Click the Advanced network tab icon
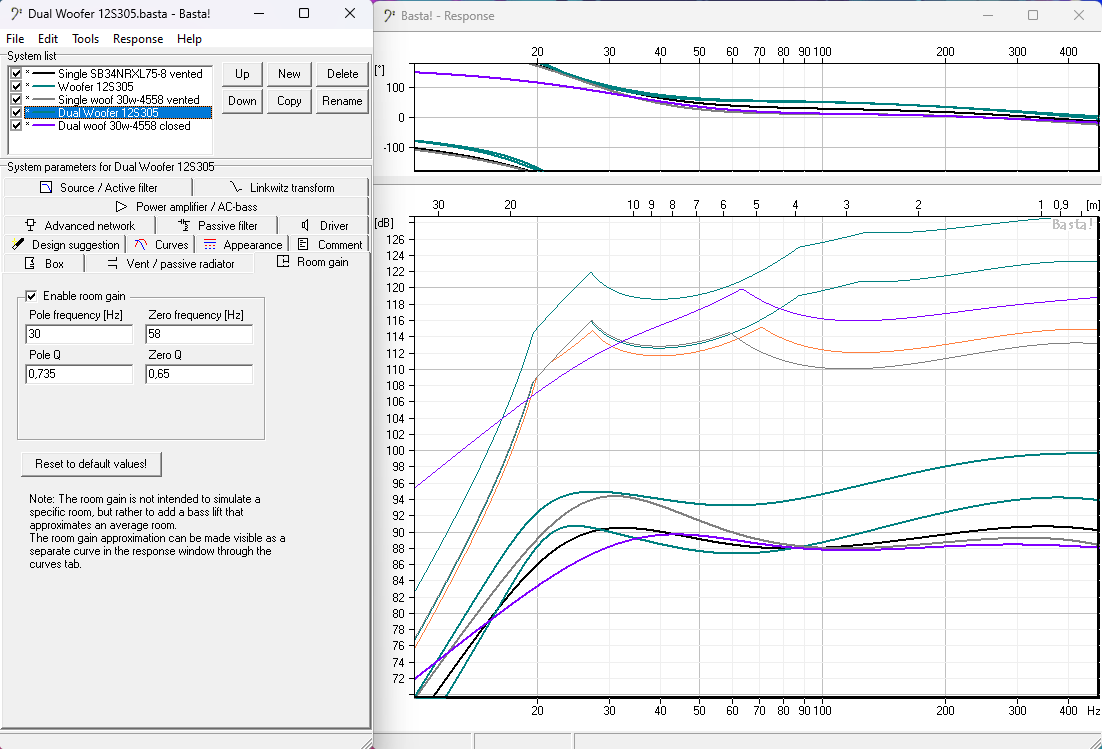Image resolution: width=1102 pixels, height=749 pixels. tap(30, 226)
